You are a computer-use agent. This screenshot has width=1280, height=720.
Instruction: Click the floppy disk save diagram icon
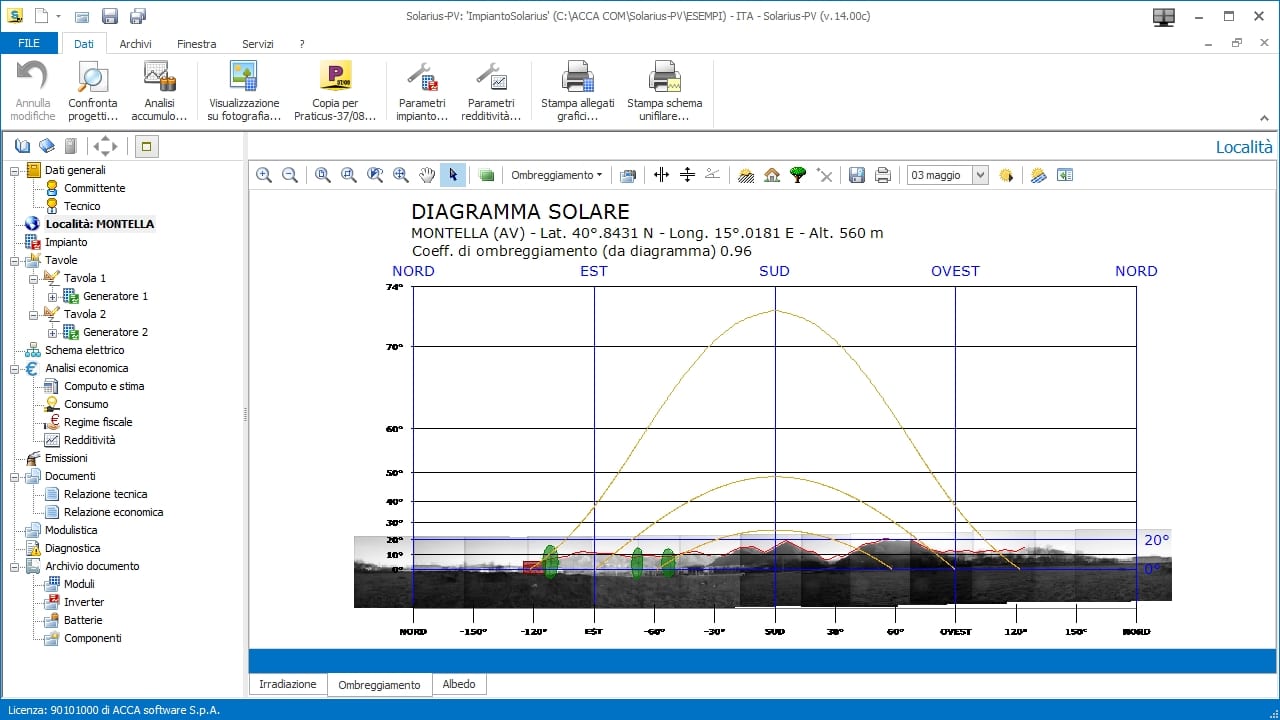pos(857,175)
